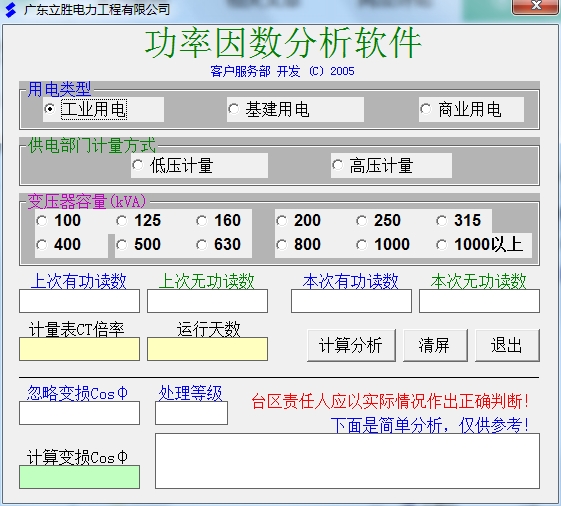Focus the 上次无功读数 input box
The height and width of the screenshot is (506, 561).
[x=208, y=301]
